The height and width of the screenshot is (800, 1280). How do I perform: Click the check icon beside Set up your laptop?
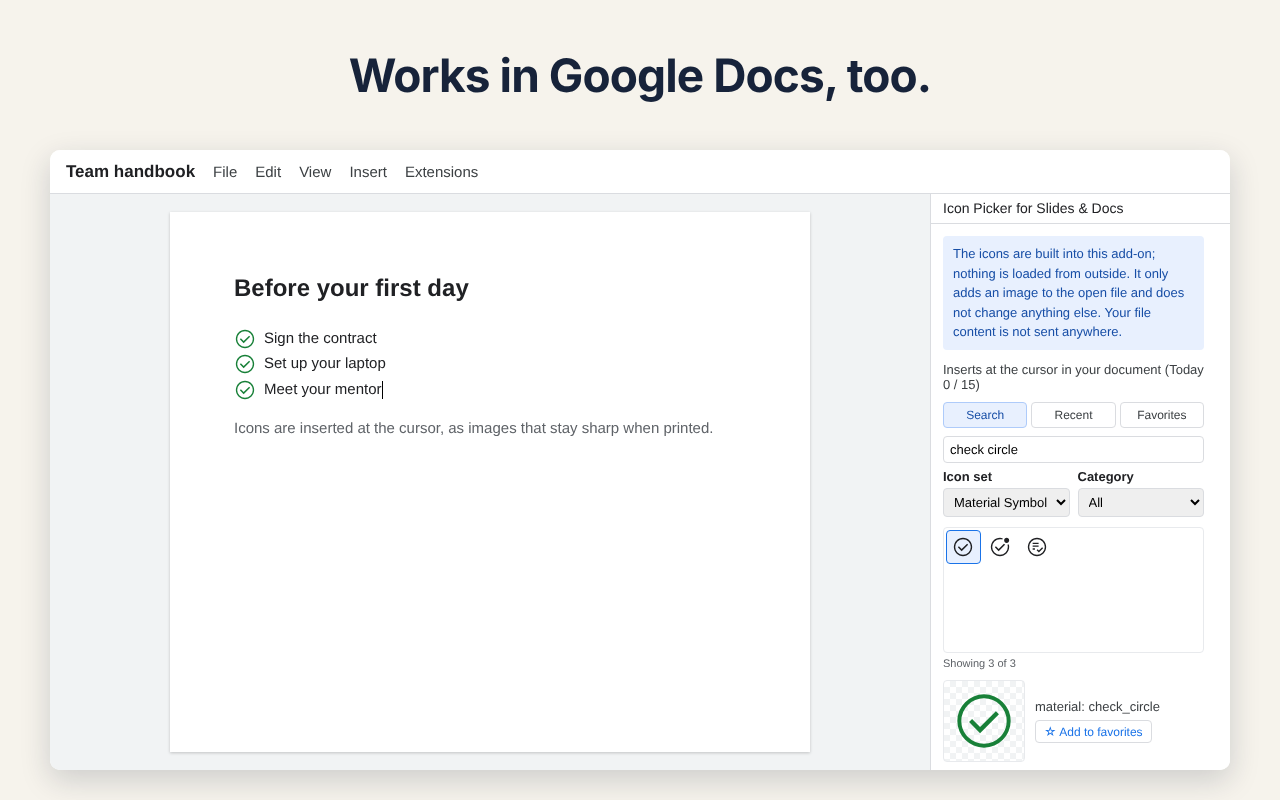click(x=245, y=364)
